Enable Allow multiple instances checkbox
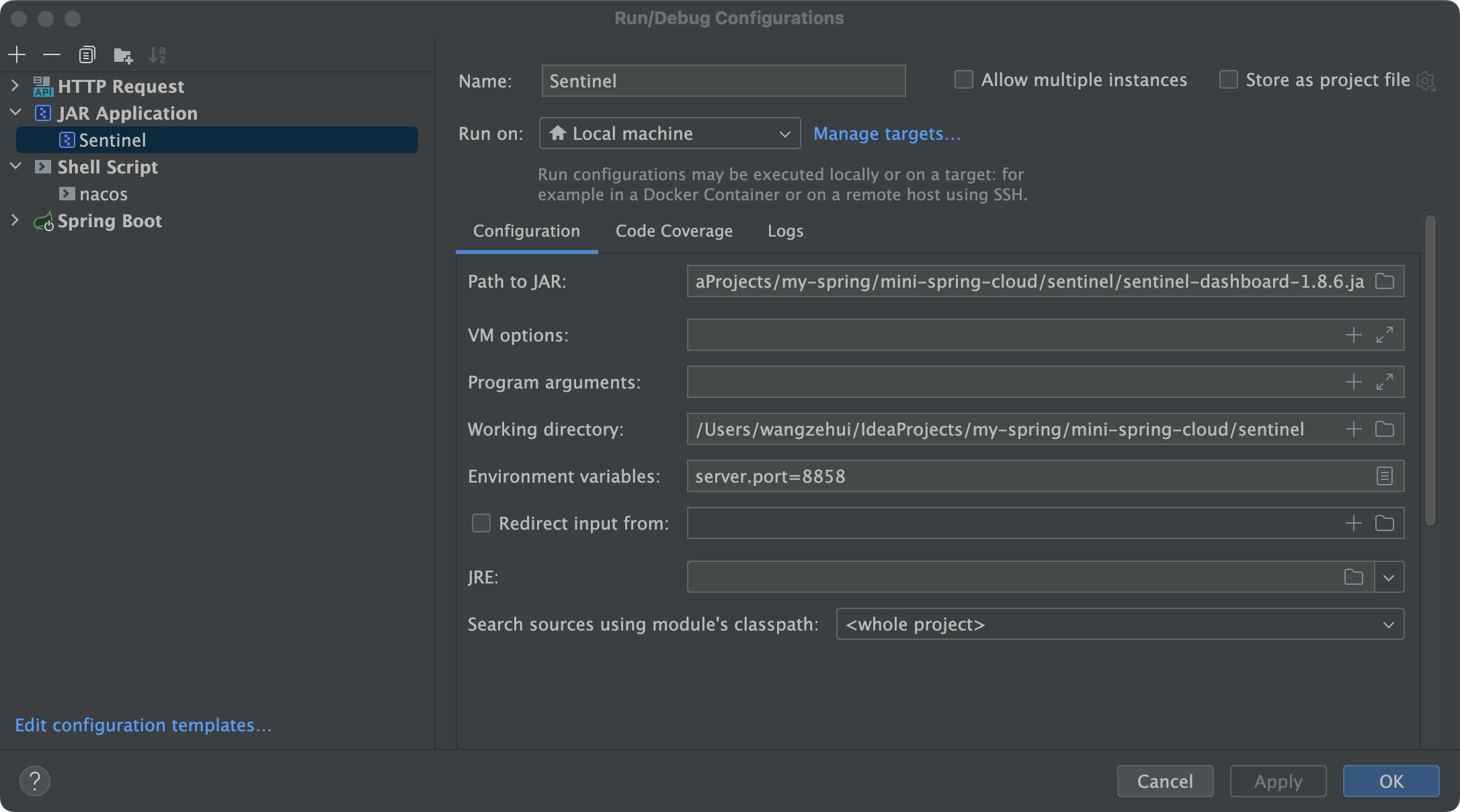The width and height of the screenshot is (1460, 812). click(963, 80)
